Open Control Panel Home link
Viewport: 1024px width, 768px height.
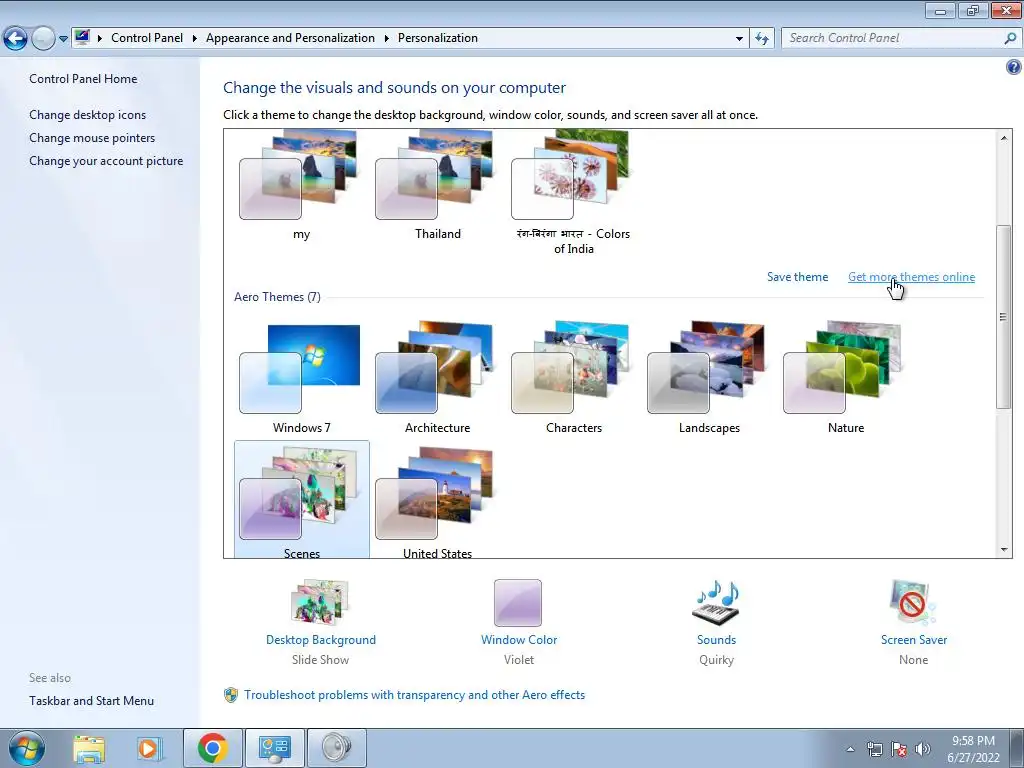tap(83, 78)
